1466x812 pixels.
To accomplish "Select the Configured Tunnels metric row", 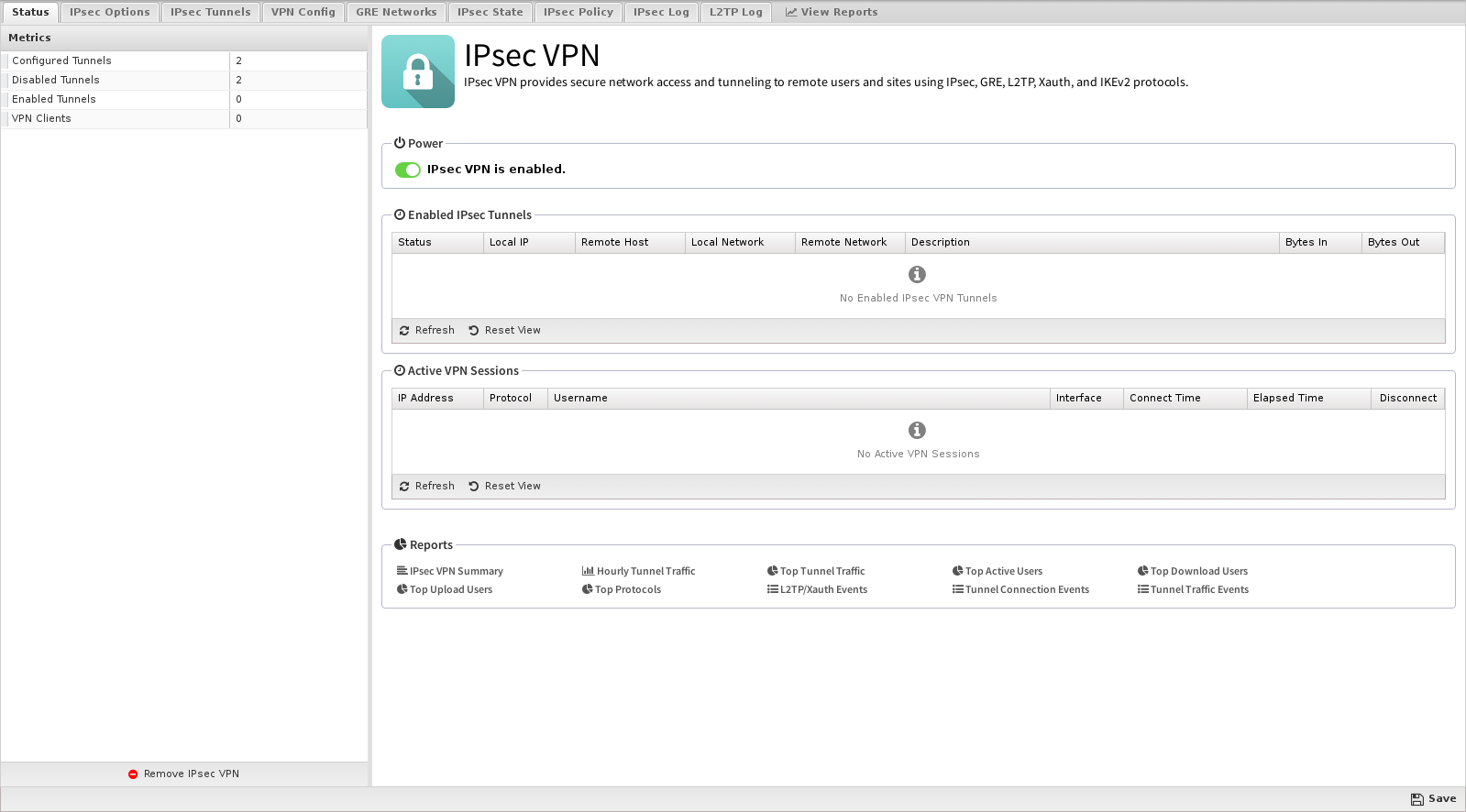I will point(184,61).
